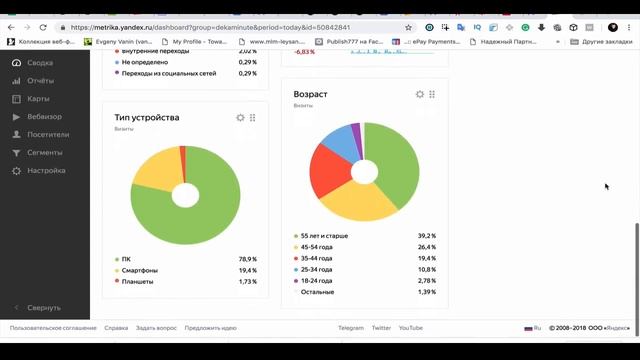Open Задать вопрос footer link
This screenshot has width=640, height=360.
pos(156,328)
